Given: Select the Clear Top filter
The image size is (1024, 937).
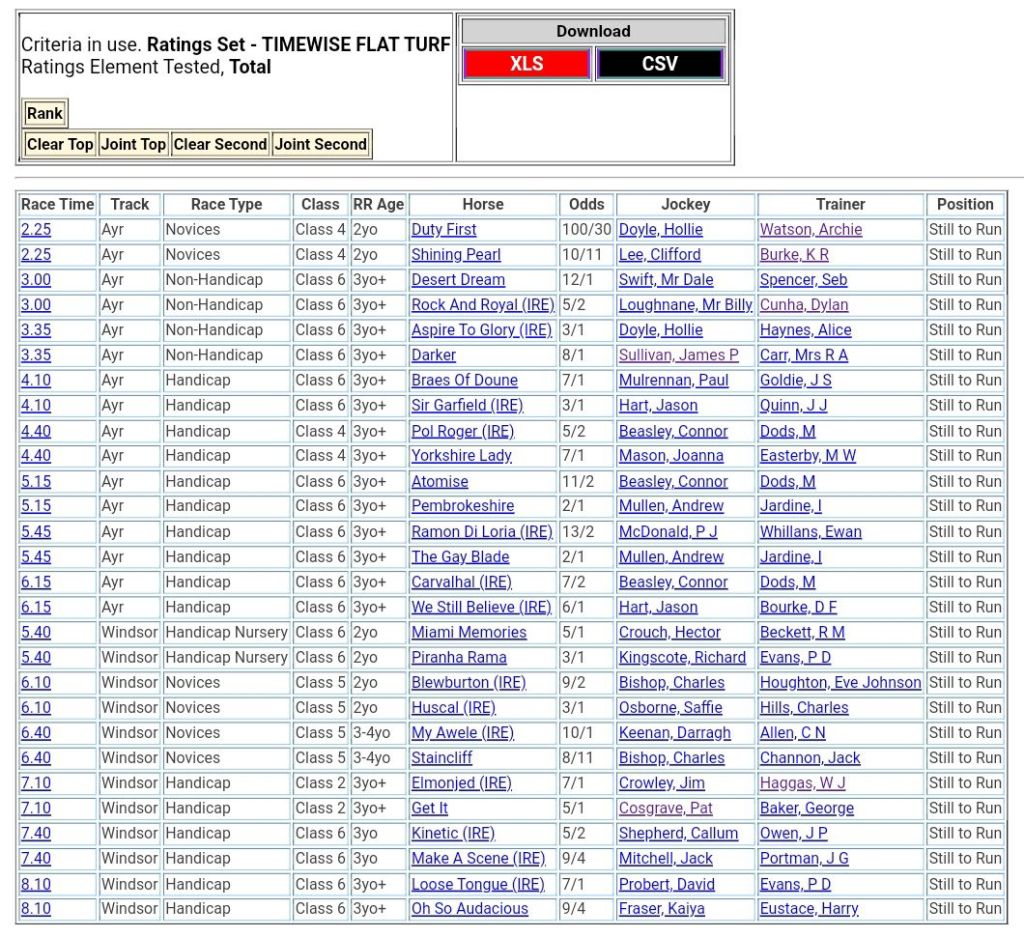Looking at the screenshot, I should point(60,144).
